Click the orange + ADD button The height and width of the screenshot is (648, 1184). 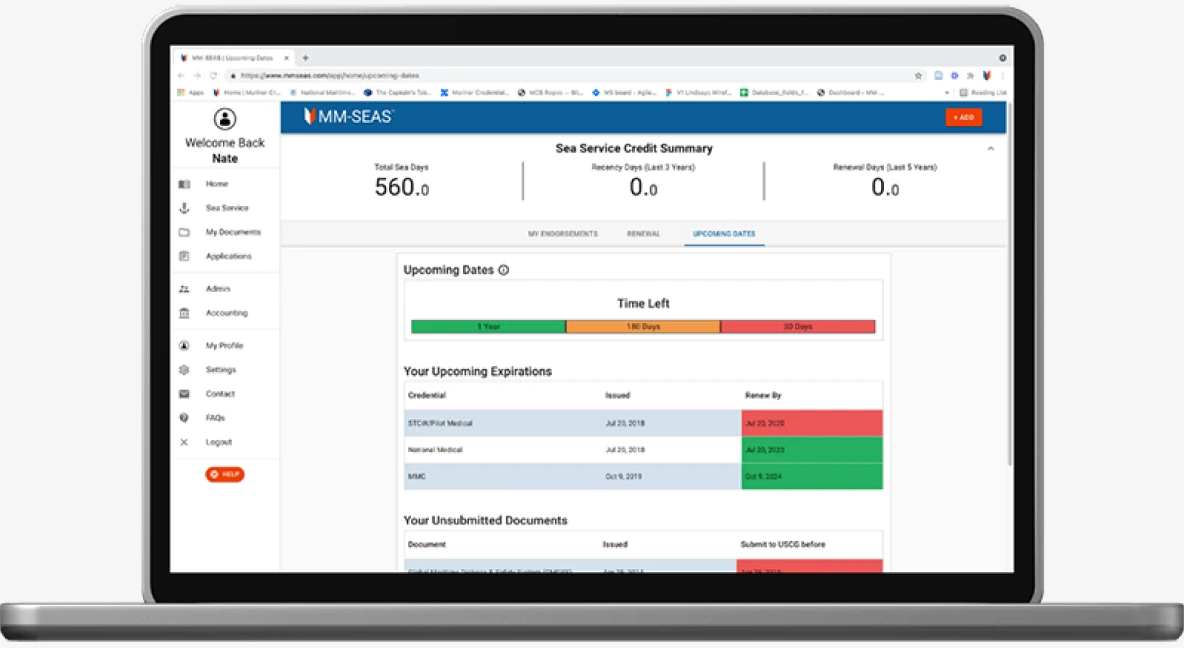(964, 117)
